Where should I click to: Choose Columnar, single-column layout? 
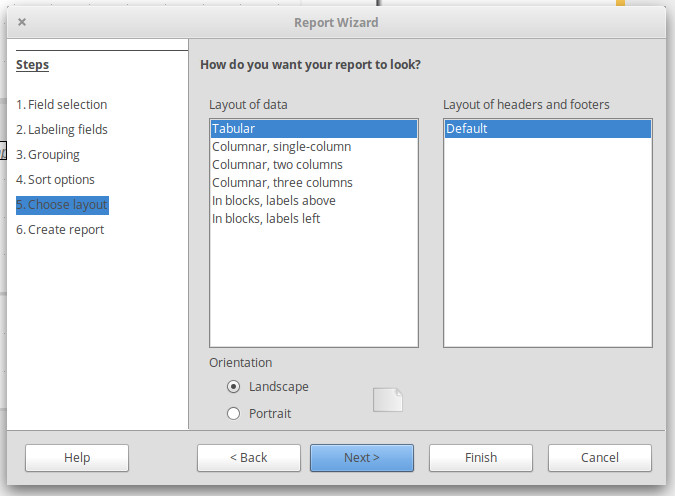281,147
